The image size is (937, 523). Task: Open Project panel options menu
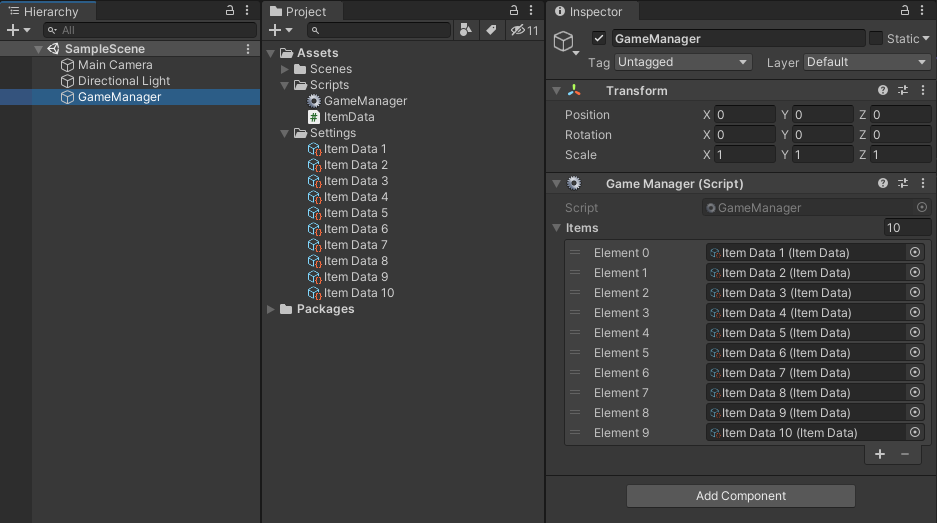(531, 10)
